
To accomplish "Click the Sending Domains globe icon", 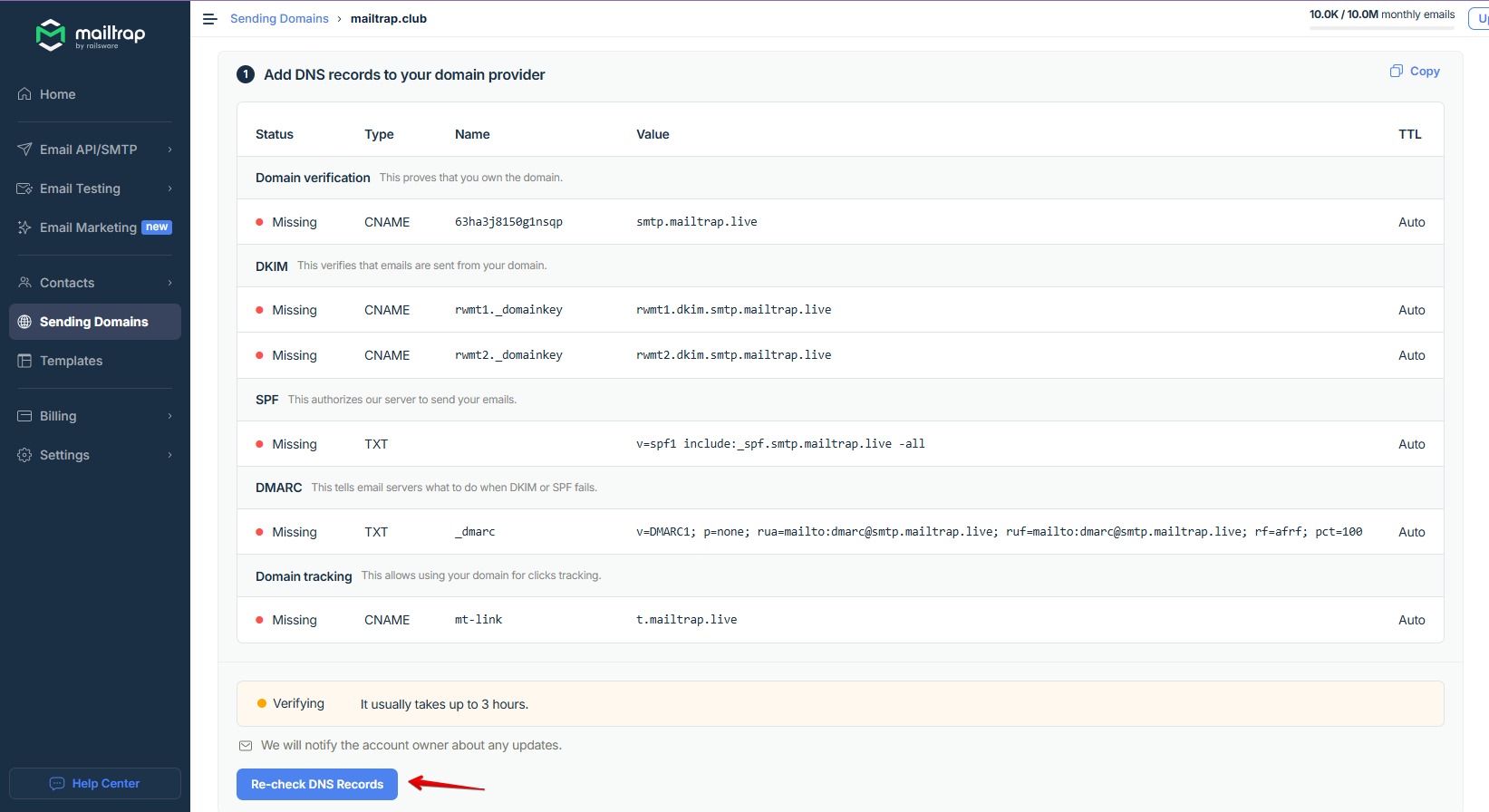I will [24, 322].
